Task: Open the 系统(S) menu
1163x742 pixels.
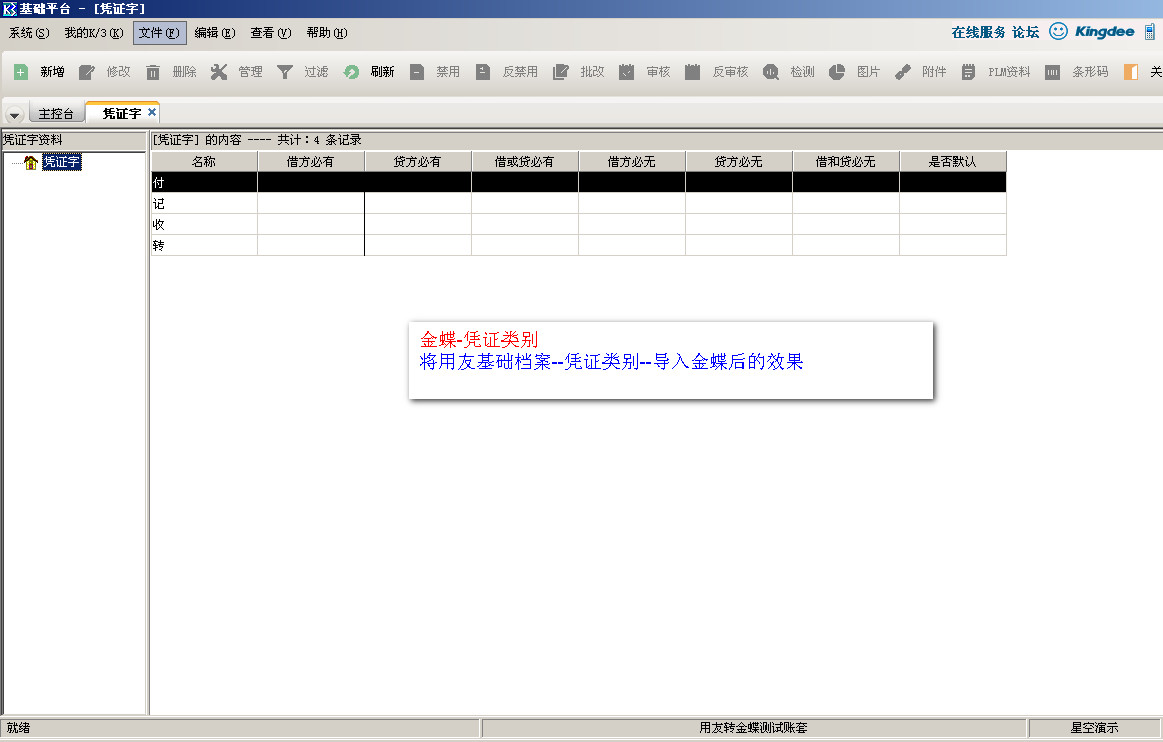Action: coord(28,33)
